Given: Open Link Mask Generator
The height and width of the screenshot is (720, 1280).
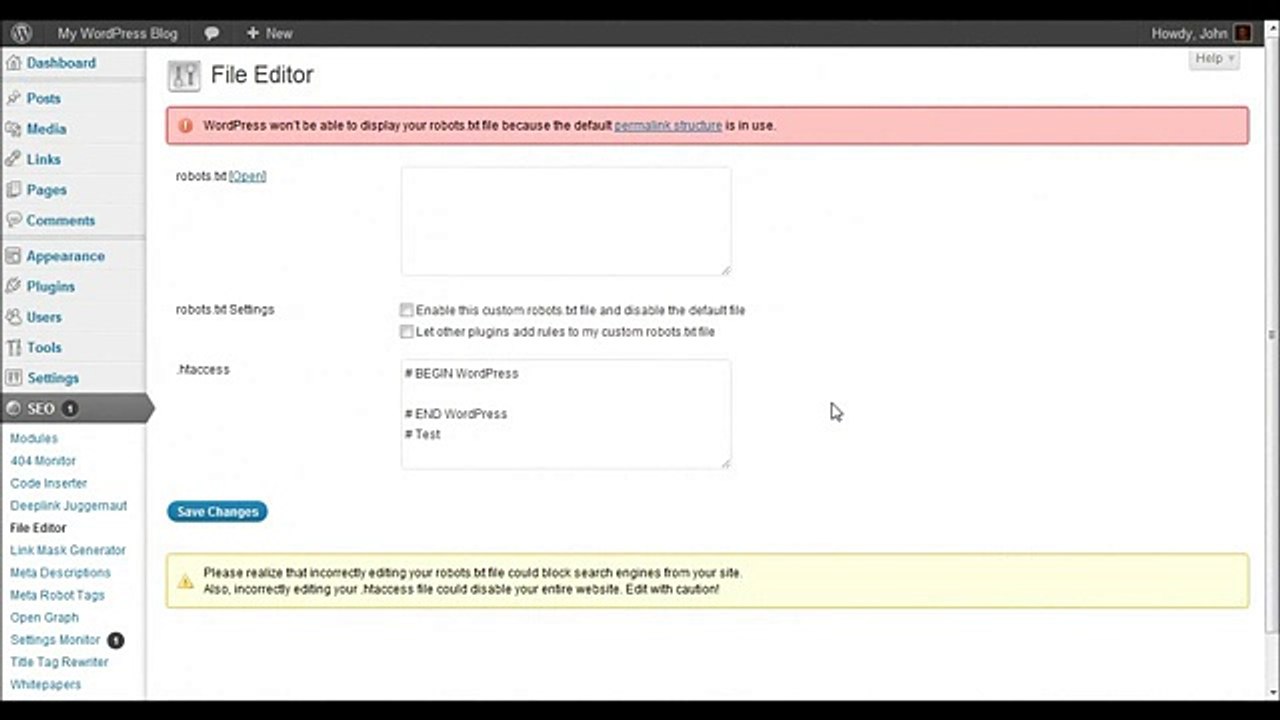Looking at the screenshot, I should [x=68, y=551].
